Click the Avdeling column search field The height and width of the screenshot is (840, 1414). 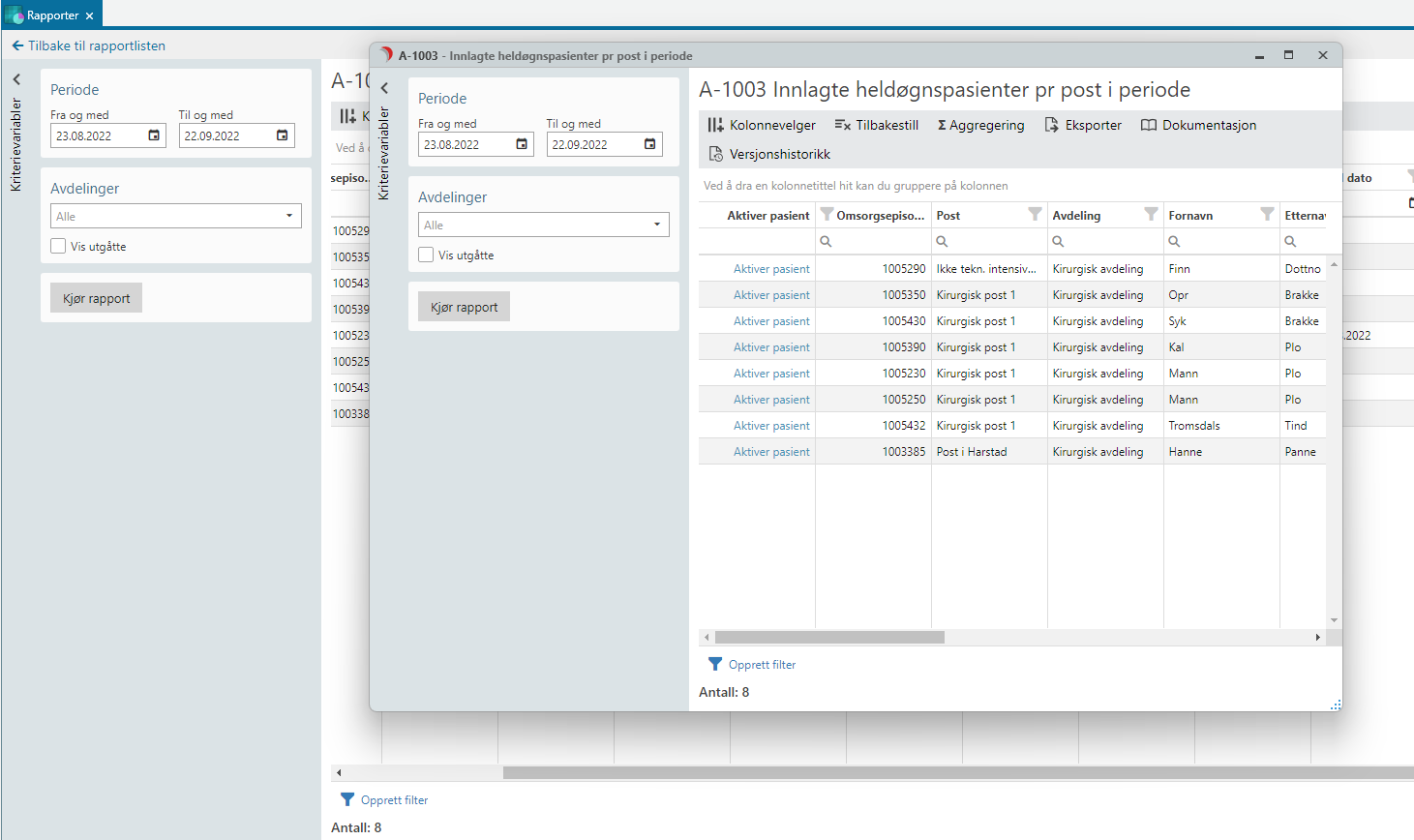click(1111, 241)
